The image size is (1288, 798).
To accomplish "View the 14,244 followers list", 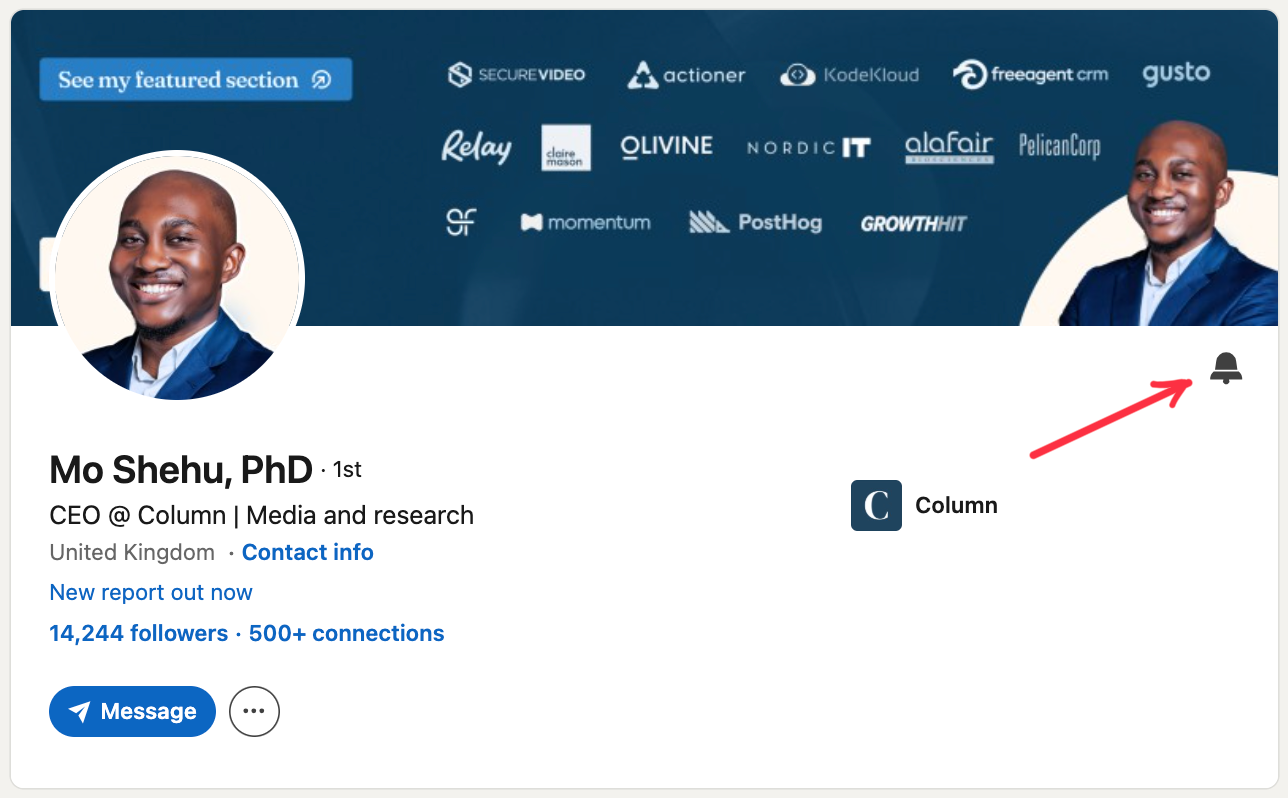I will pyautogui.click(x=138, y=633).
